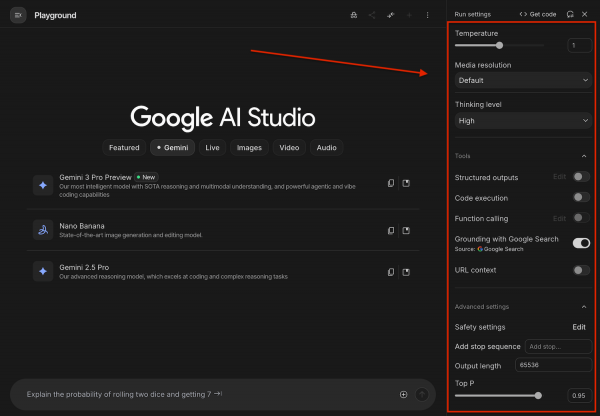The image size is (600, 416).
Task: Click Edit next to Structured outputs
Action: tap(559, 177)
